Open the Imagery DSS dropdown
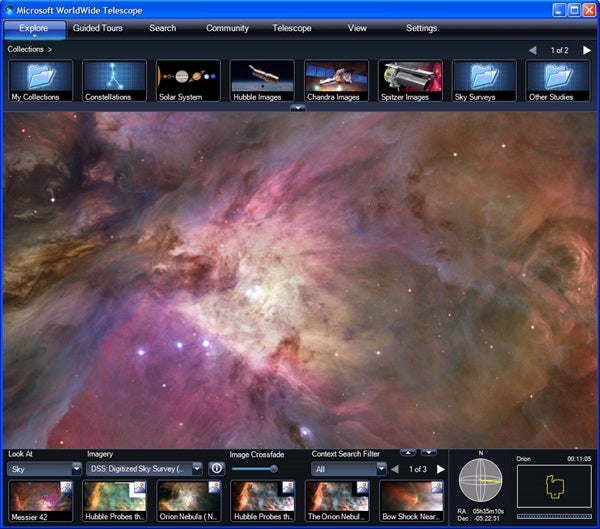 pyautogui.click(x=144, y=469)
